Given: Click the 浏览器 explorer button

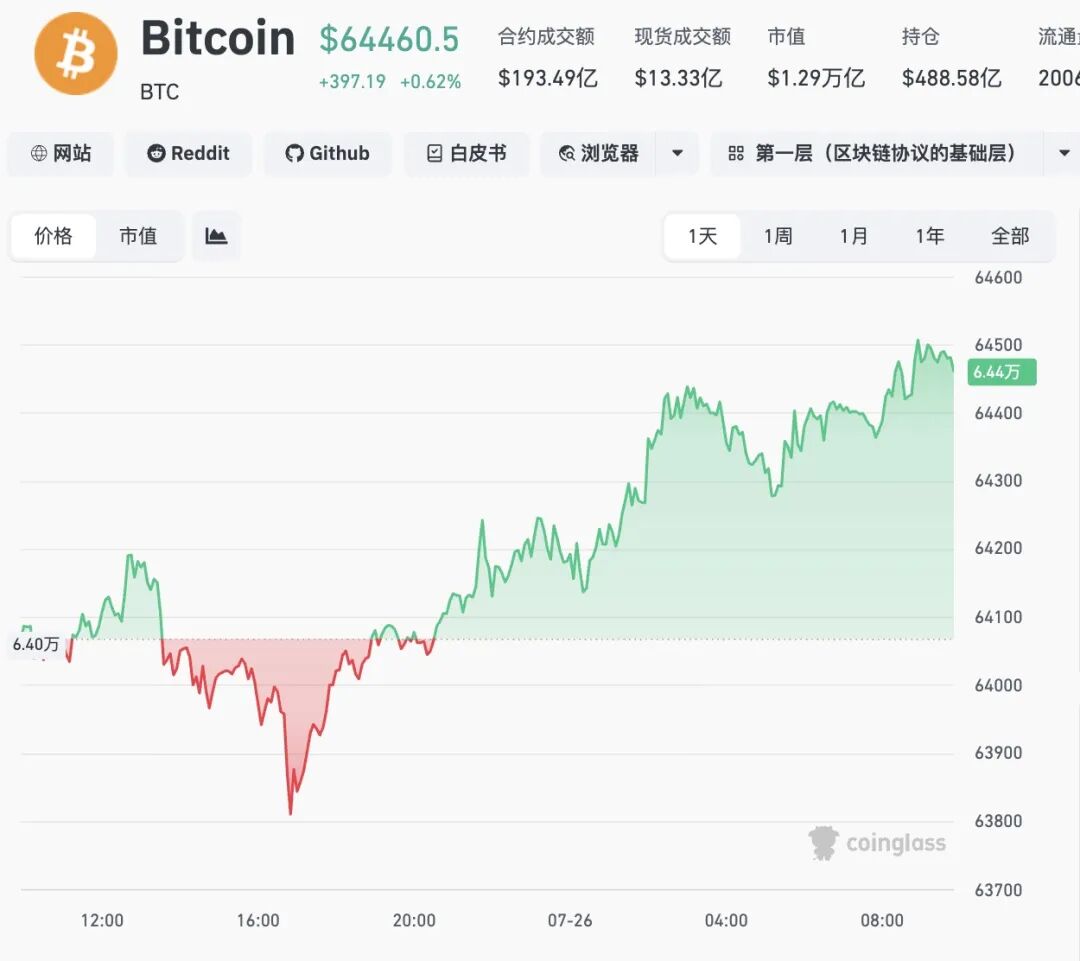Looking at the screenshot, I should (x=599, y=153).
